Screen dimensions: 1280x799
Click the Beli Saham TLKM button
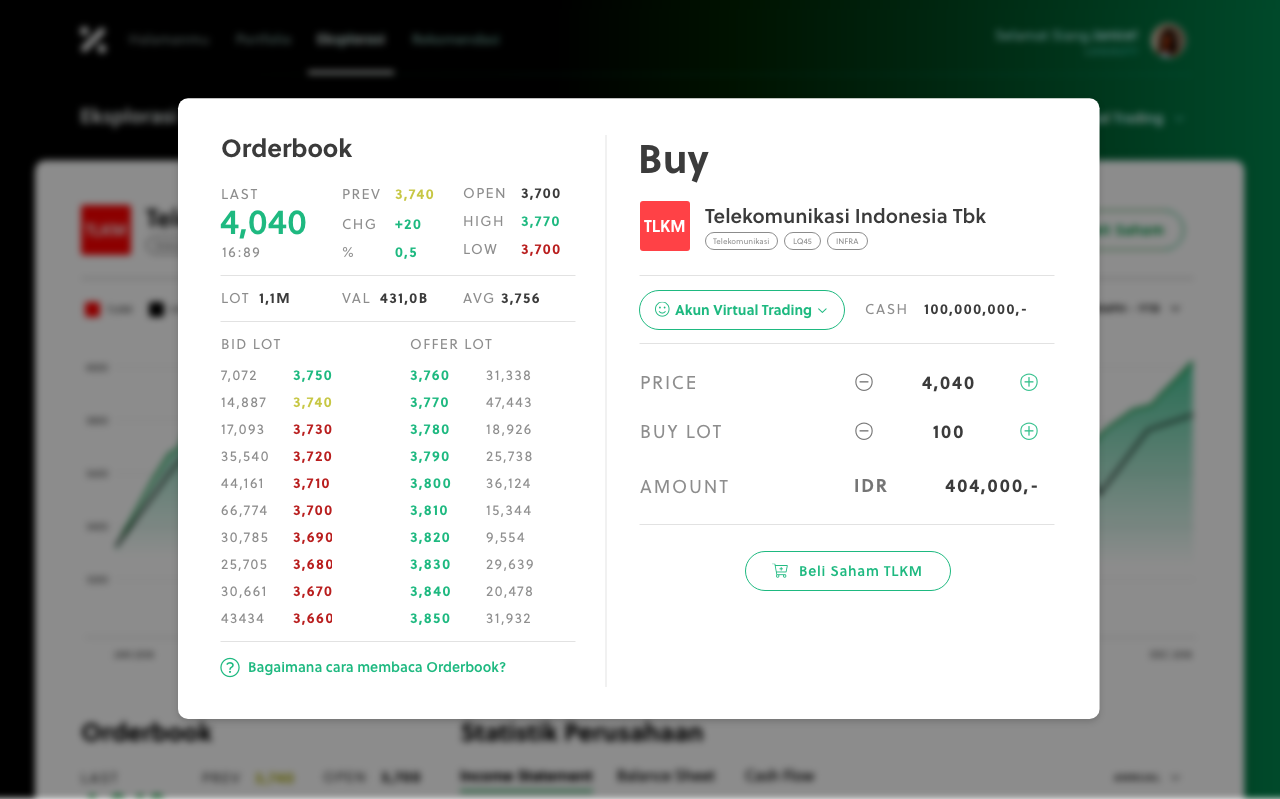848,571
